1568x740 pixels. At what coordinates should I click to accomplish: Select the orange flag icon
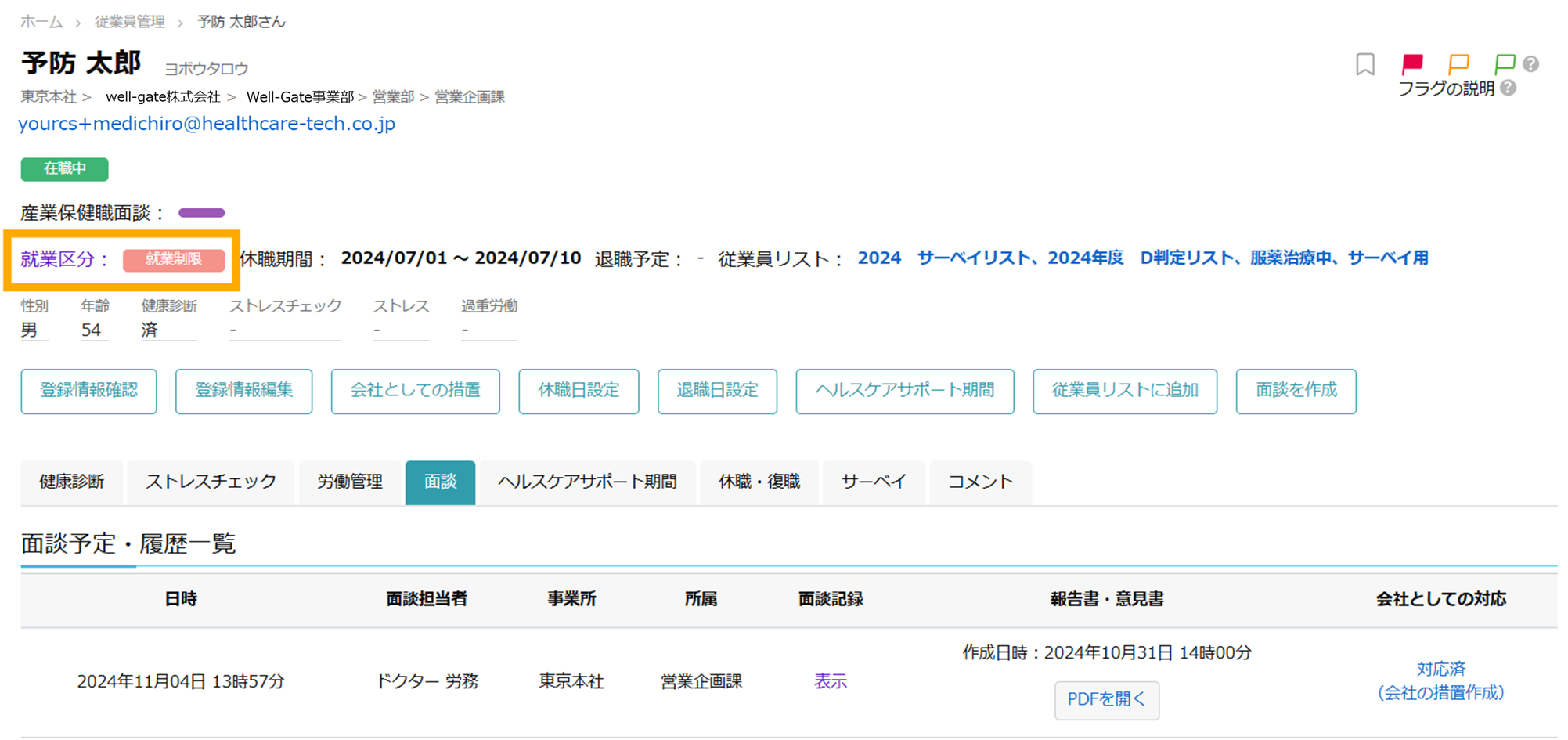(1458, 63)
